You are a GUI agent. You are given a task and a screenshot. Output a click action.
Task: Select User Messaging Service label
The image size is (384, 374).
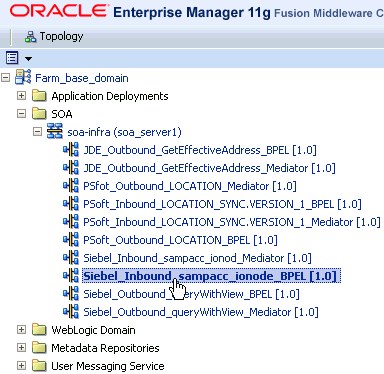tap(108, 366)
